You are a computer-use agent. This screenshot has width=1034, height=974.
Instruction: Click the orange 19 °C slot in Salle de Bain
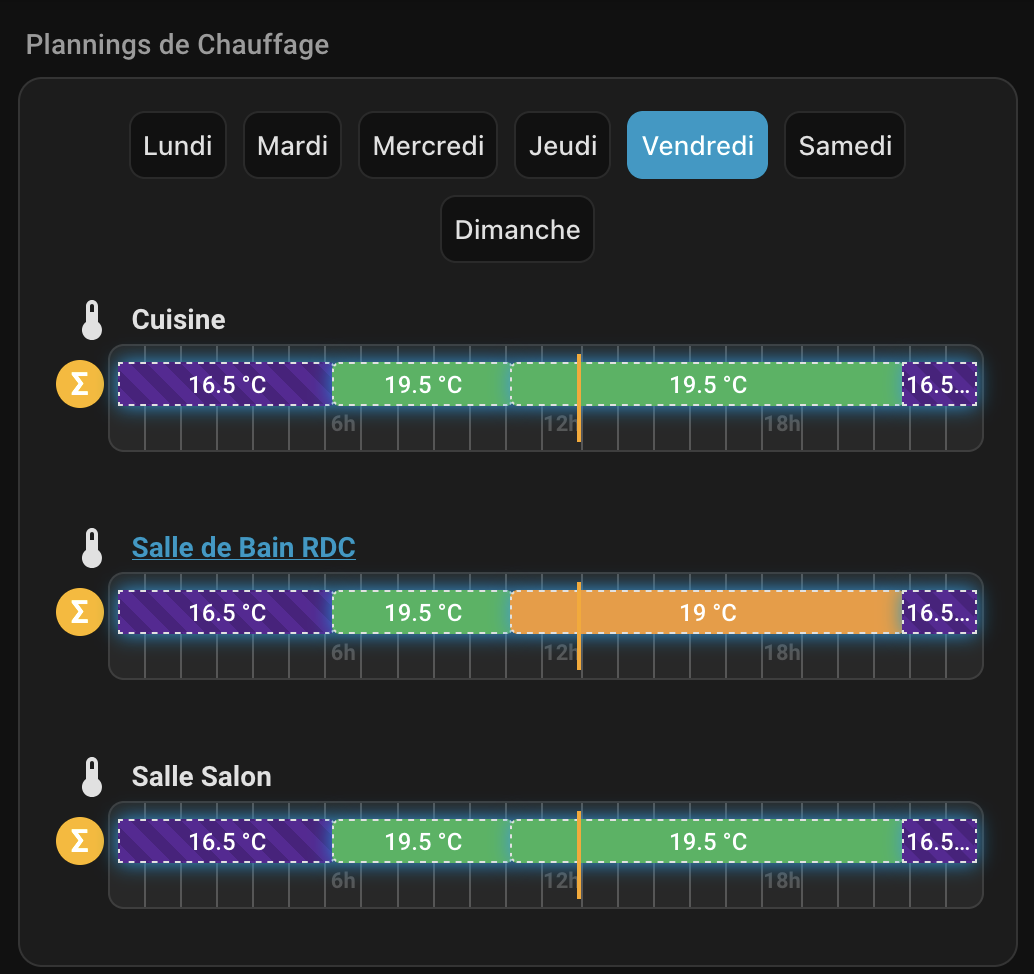tap(707, 613)
